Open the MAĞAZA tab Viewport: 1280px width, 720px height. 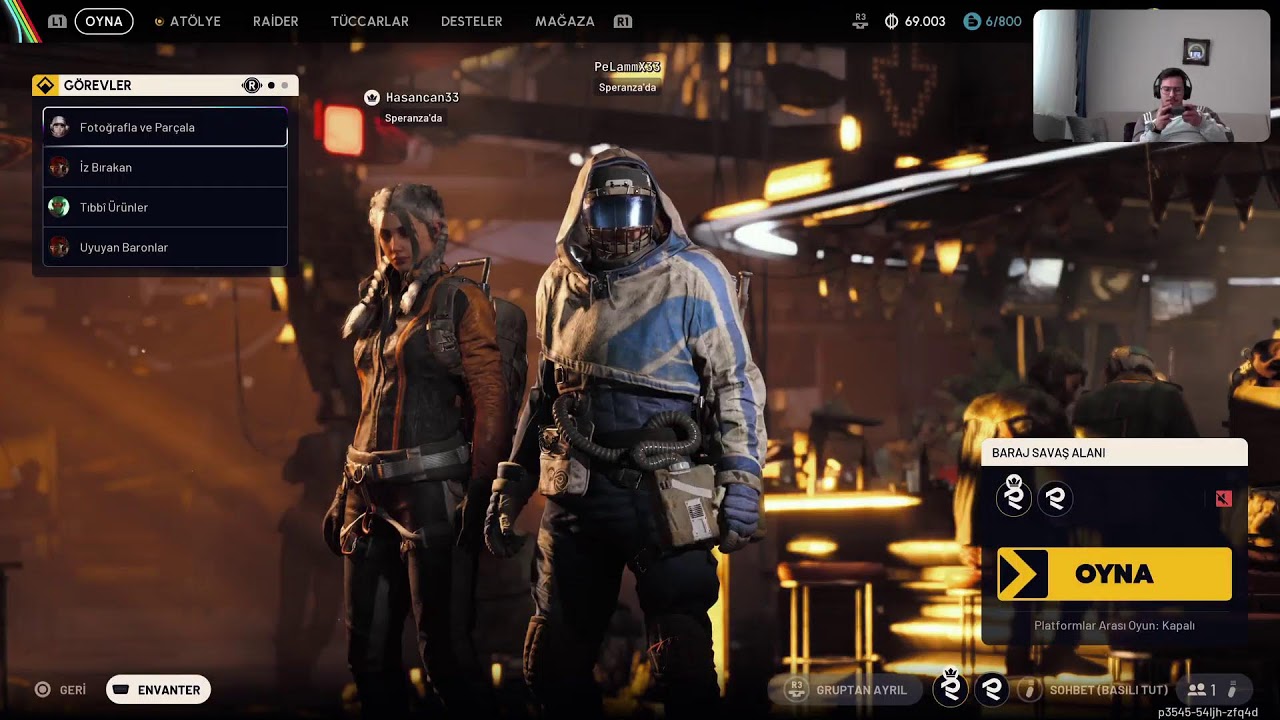(x=565, y=21)
